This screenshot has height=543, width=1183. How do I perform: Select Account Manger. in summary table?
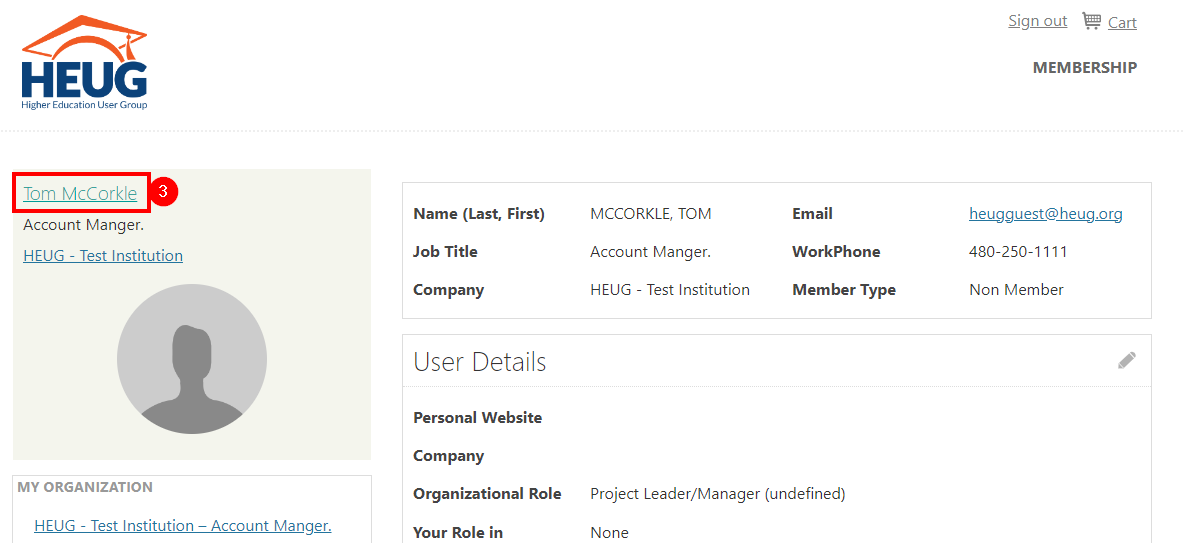pos(650,252)
